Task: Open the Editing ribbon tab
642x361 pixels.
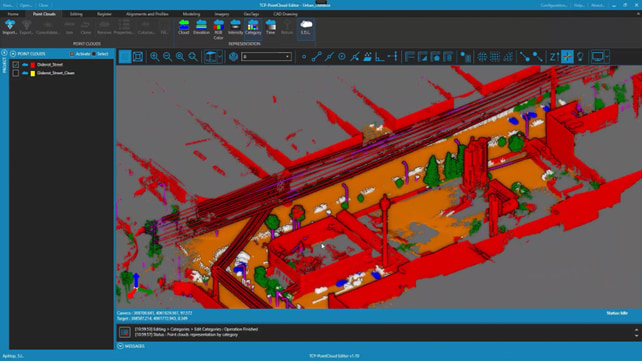Action: tap(76, 14)
